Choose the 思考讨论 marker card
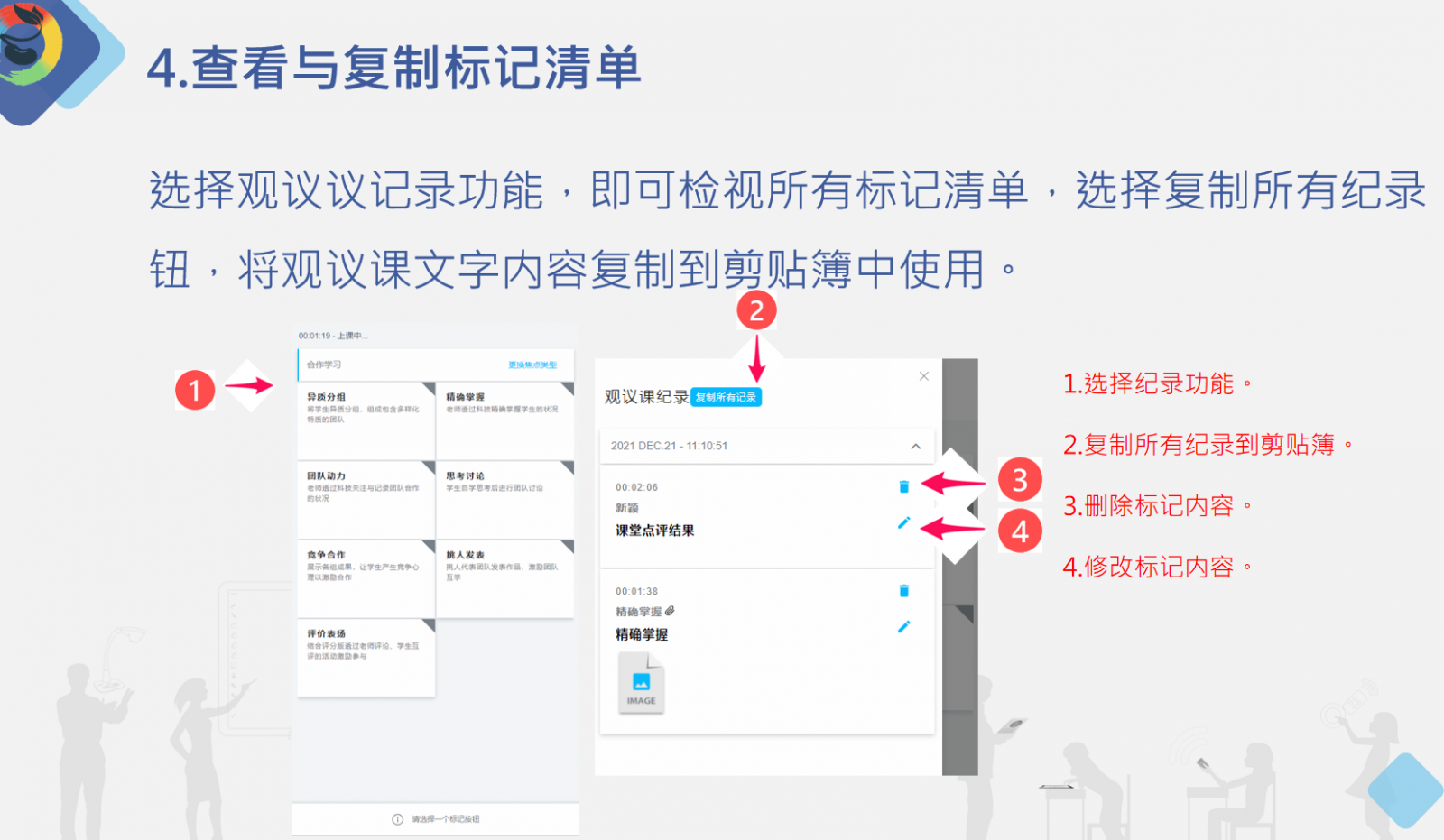This screenshot has height=840, width=1444. (x=504, y=498)
